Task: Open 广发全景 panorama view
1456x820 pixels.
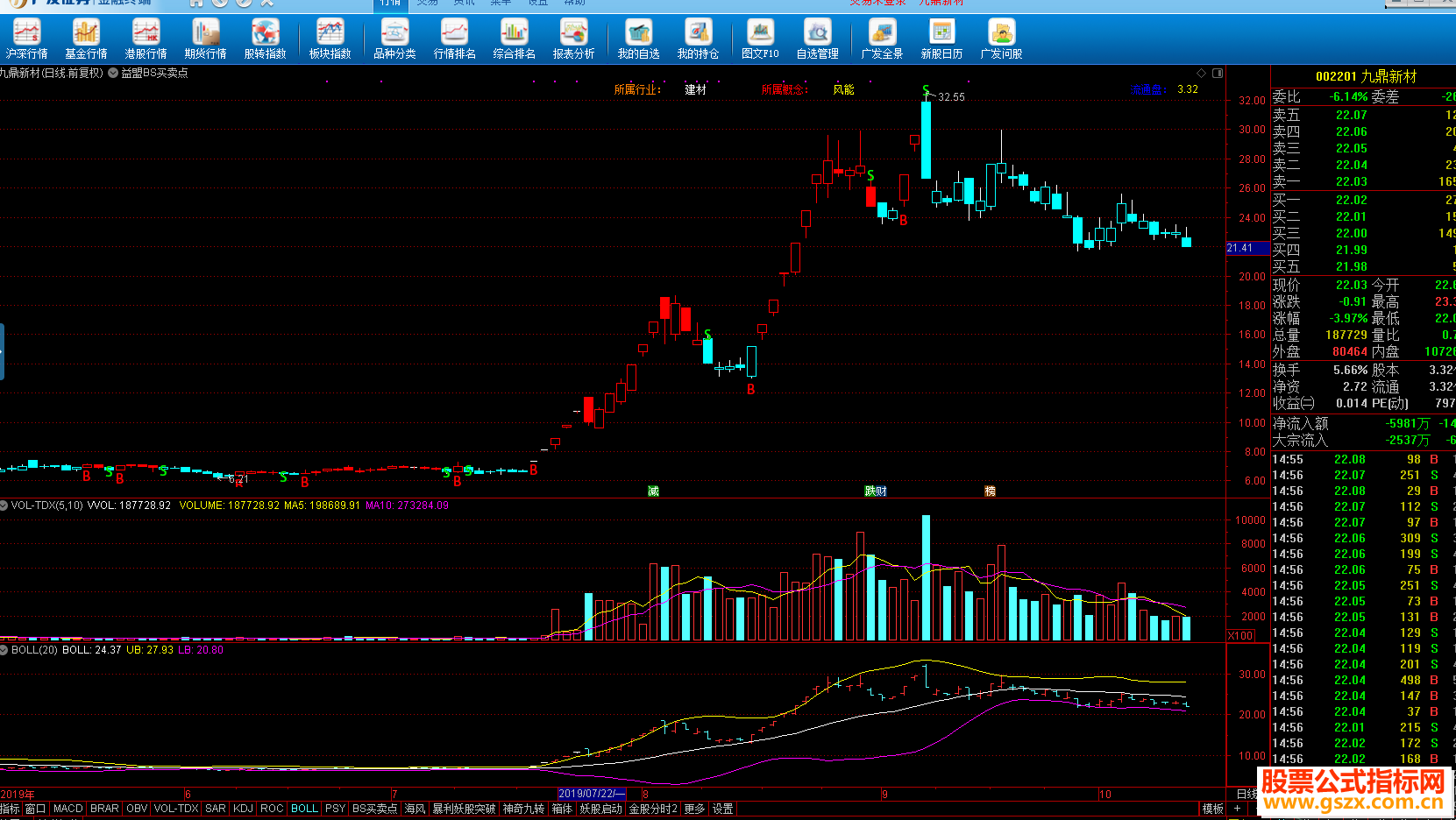Action: [x=882, y=39]
